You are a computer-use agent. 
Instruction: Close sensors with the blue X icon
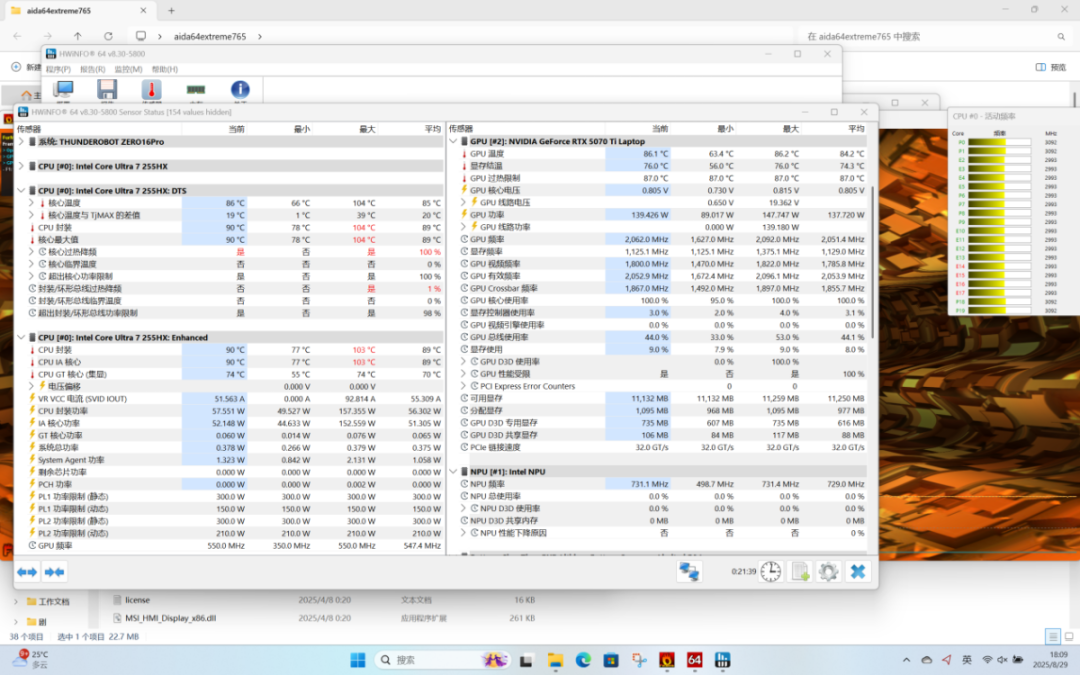pos(858,572)
